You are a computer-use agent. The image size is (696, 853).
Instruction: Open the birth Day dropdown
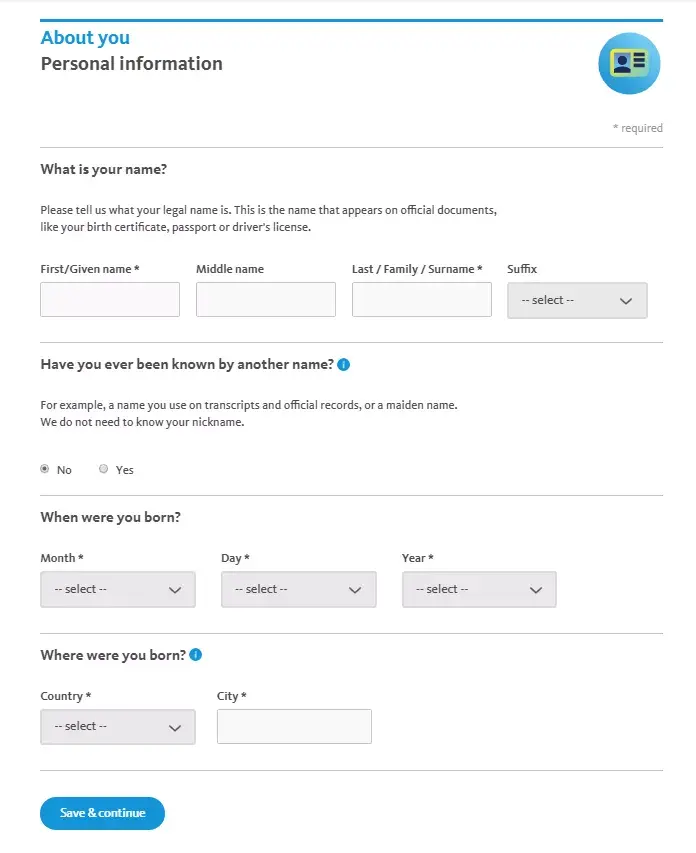(298, 589)
